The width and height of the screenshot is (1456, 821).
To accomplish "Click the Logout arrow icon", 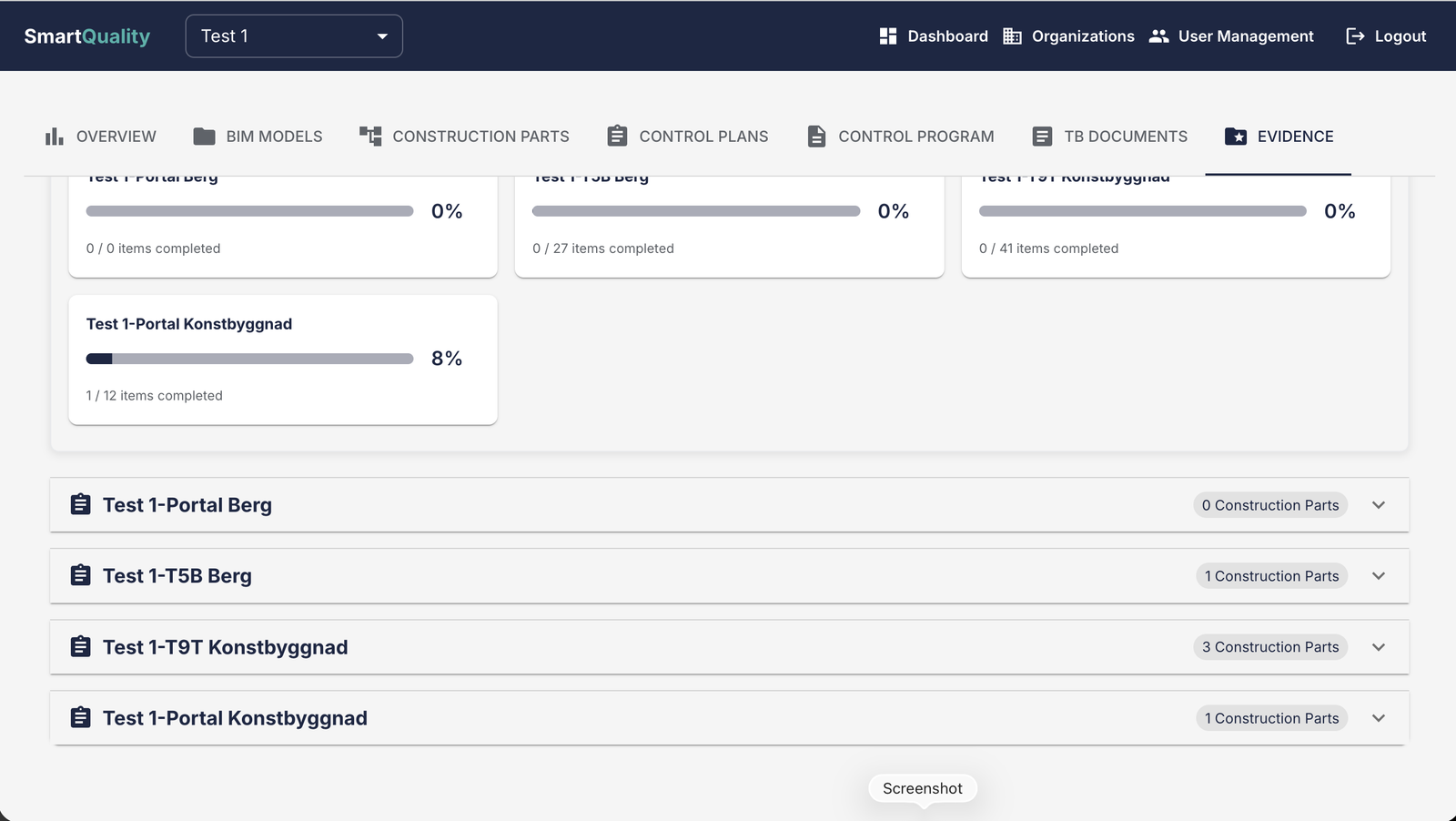I will tap(1355, 36).
